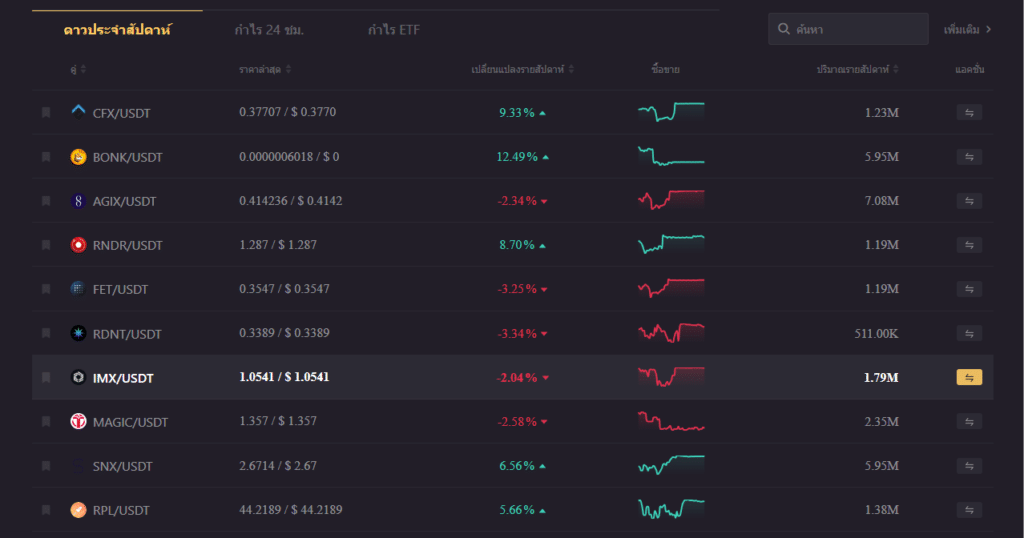Open the RNDR/USDT pair link
The image size is (1024, 538).
point(127,245)
